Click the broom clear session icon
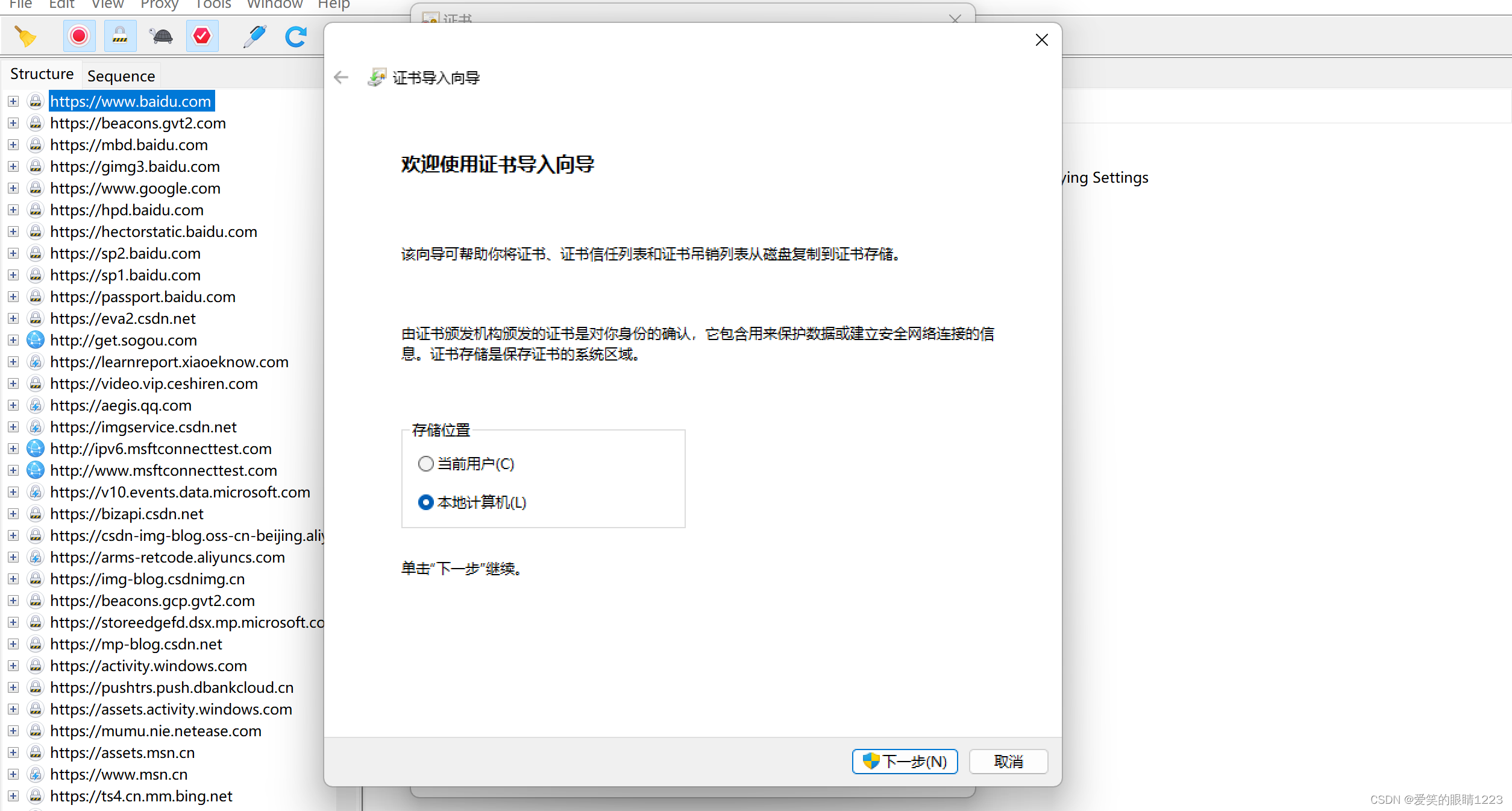This screenshot has height=811, width=1512. (x=25, y=36)
